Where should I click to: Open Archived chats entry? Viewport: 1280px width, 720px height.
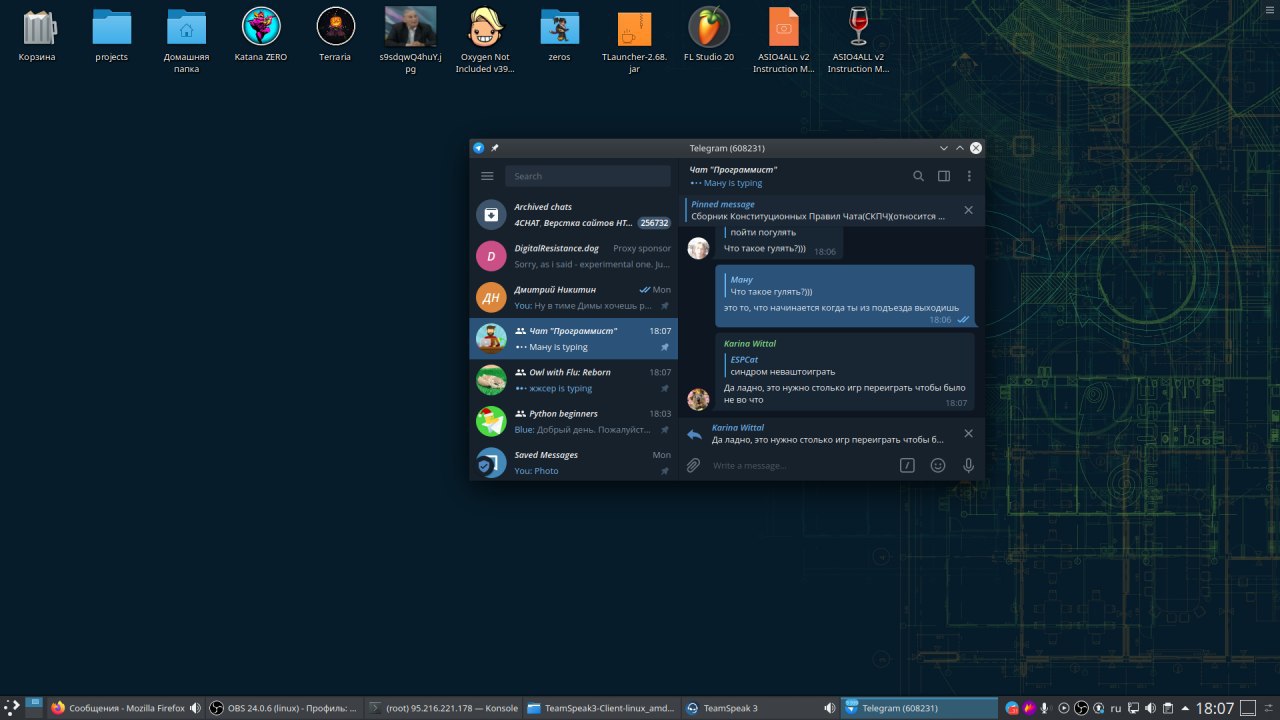573,215
